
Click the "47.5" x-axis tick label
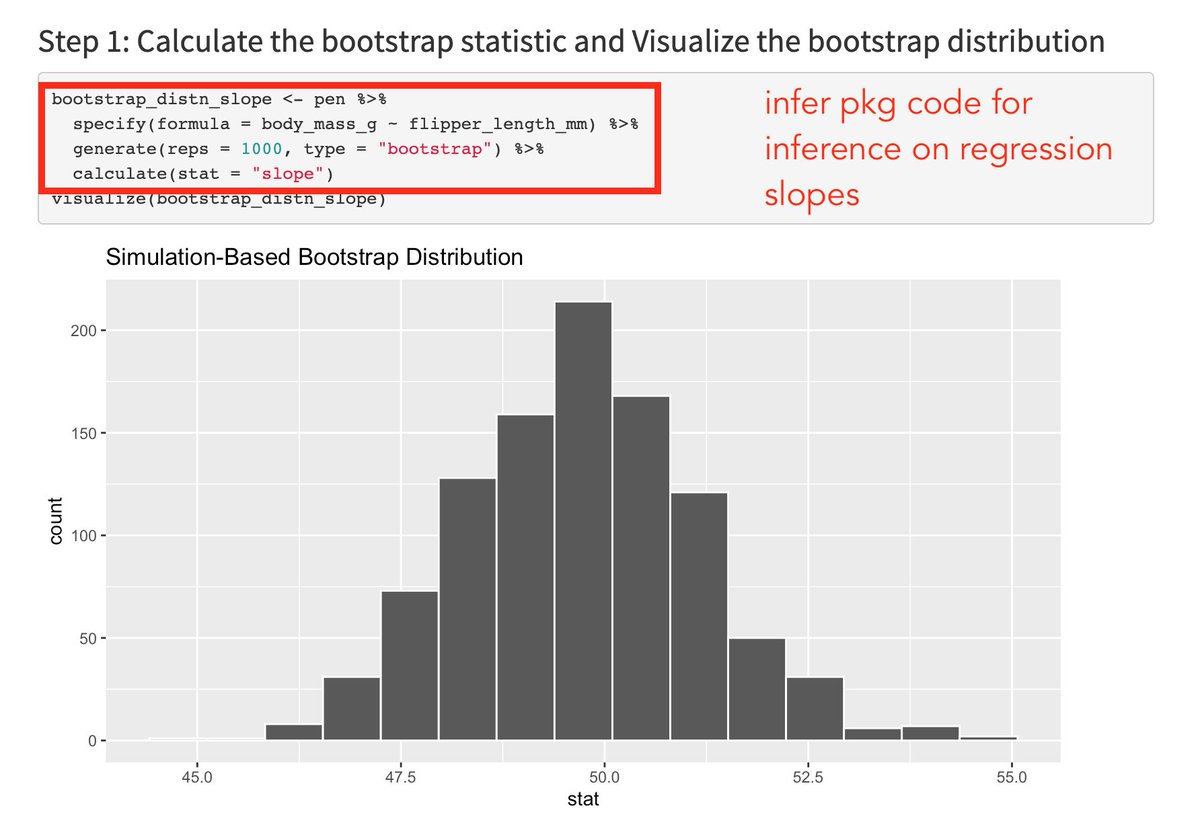[x=401, y=776]
